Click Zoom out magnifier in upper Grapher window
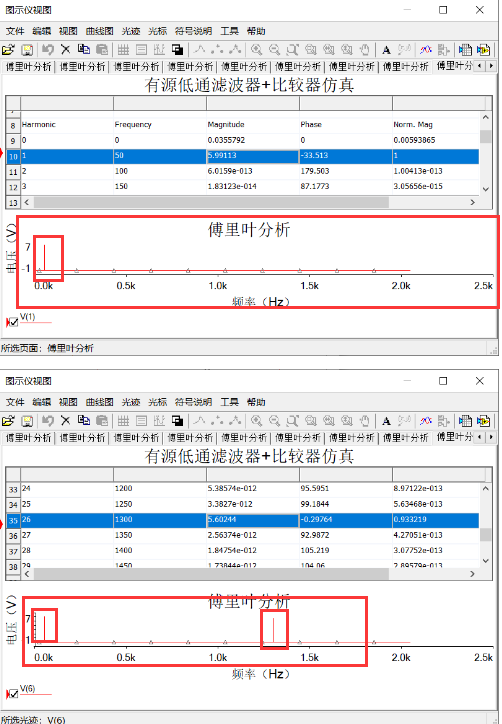The image size is (502, 724). tap(274, 49)
